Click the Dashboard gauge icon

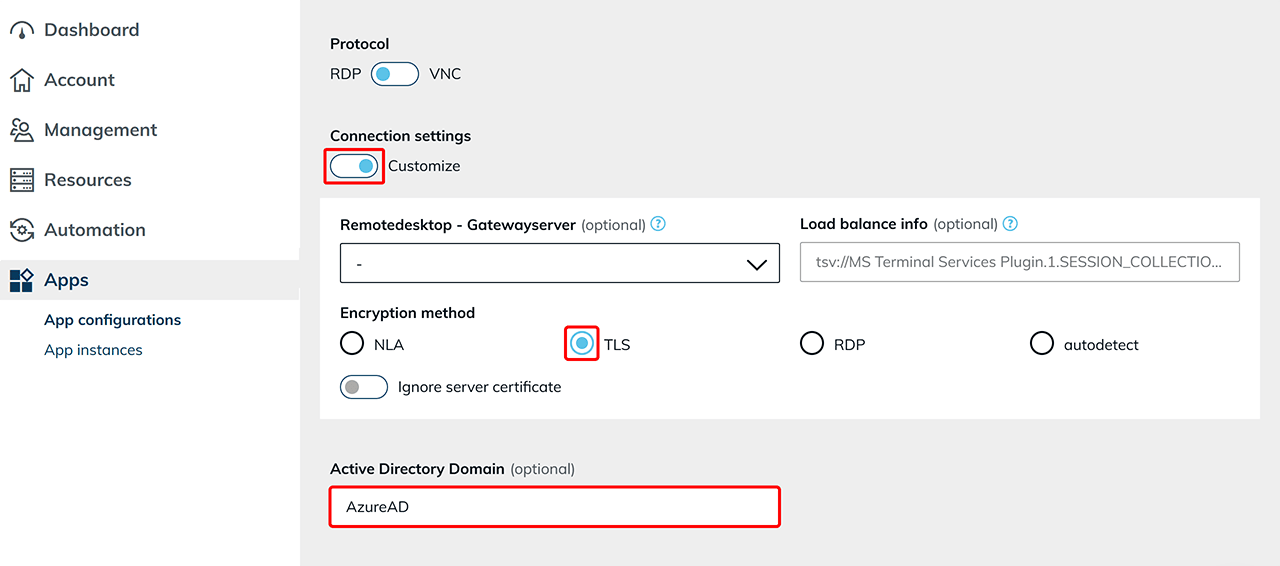(22, 30)
